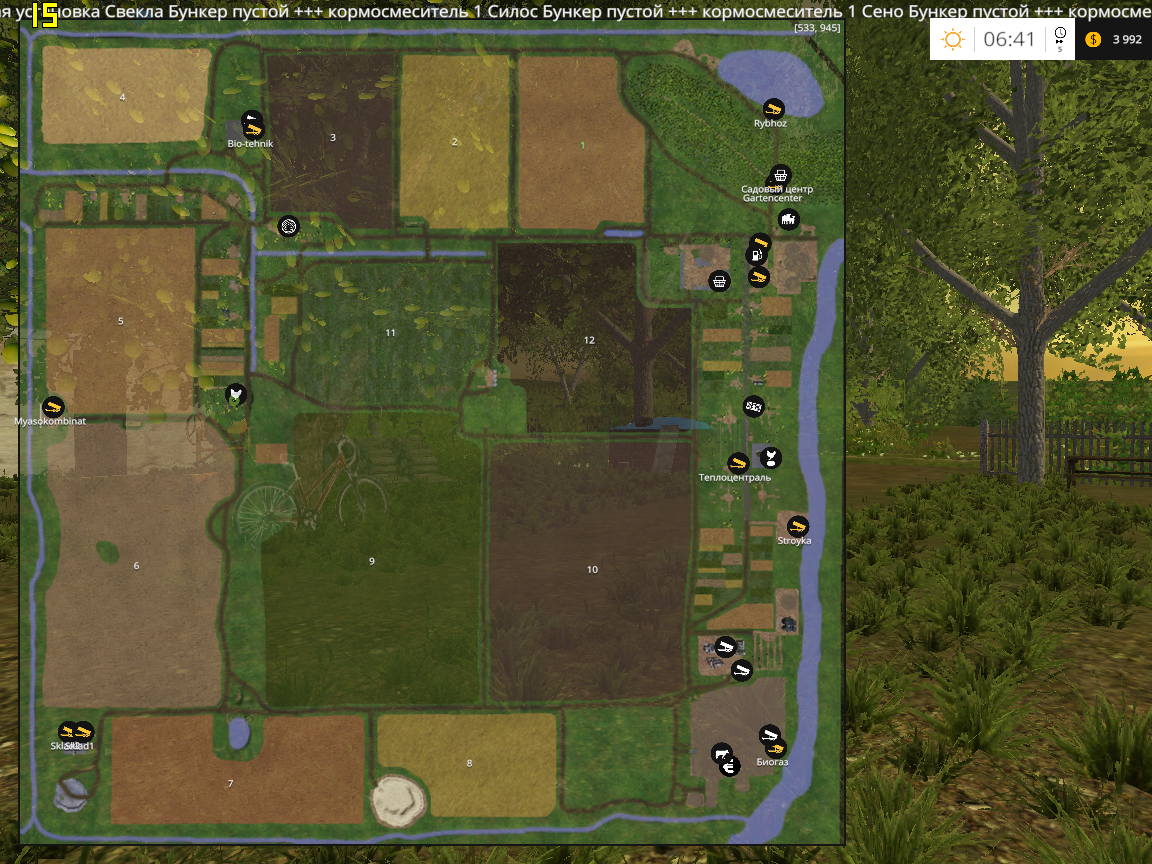
Task: Select the Stroyka yellow tipper marker
Action: point(798,526)
